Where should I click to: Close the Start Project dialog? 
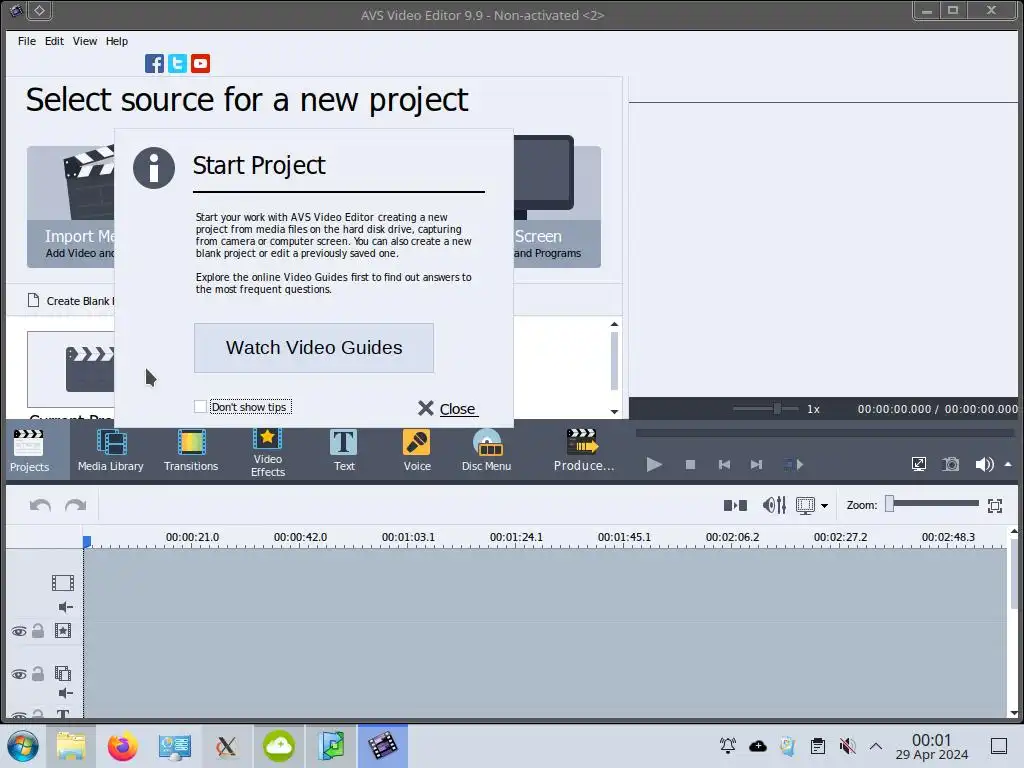447,409
